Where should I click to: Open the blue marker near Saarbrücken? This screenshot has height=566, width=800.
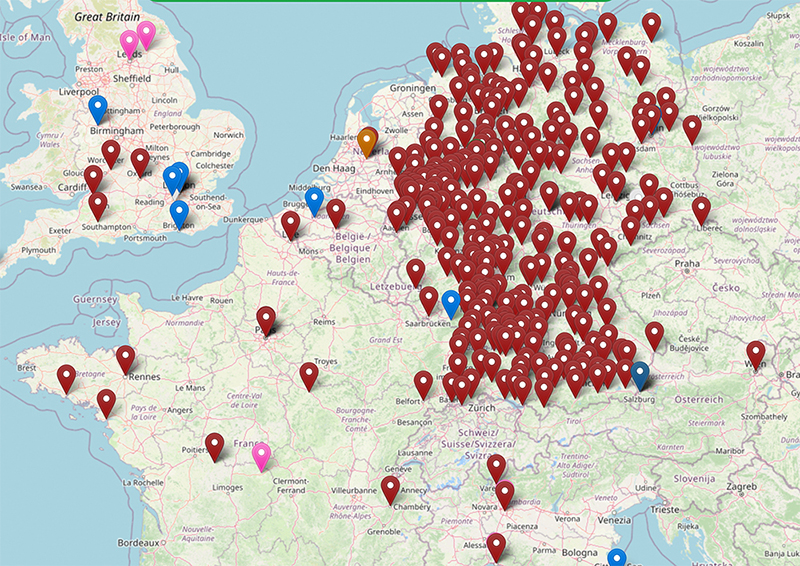(451, 302)
